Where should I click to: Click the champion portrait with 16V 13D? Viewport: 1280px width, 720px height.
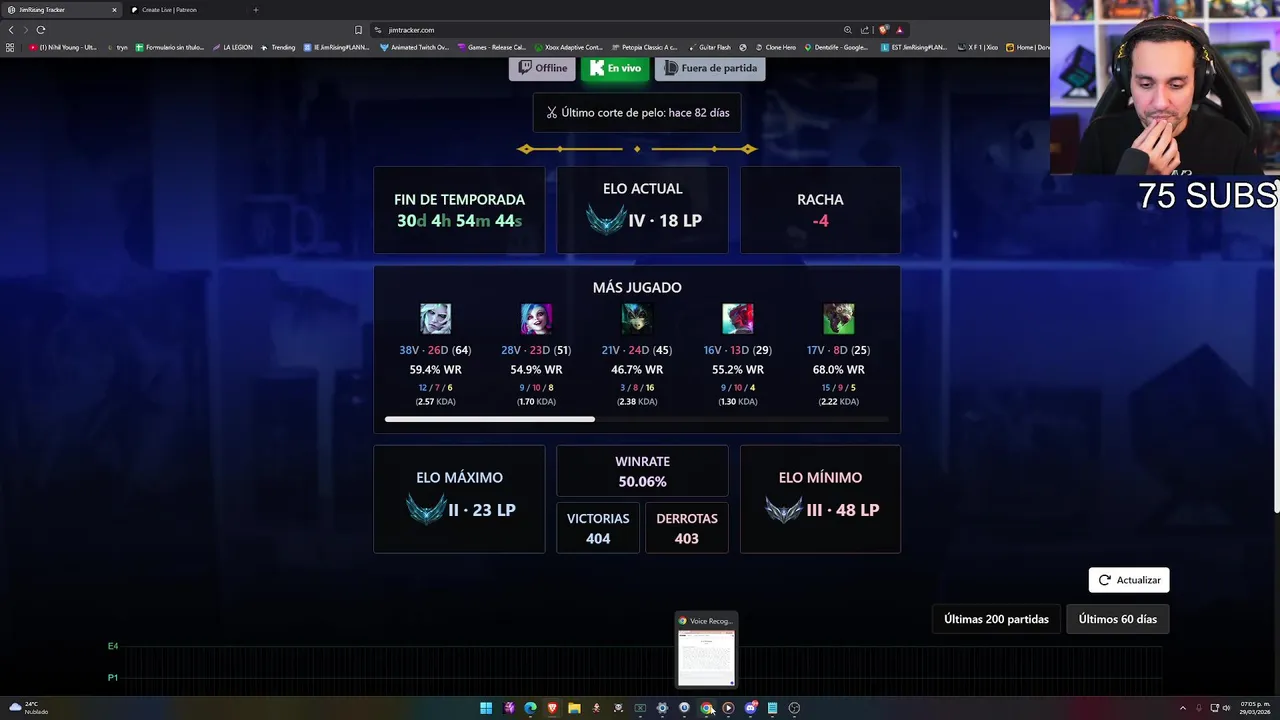[738, 319]
